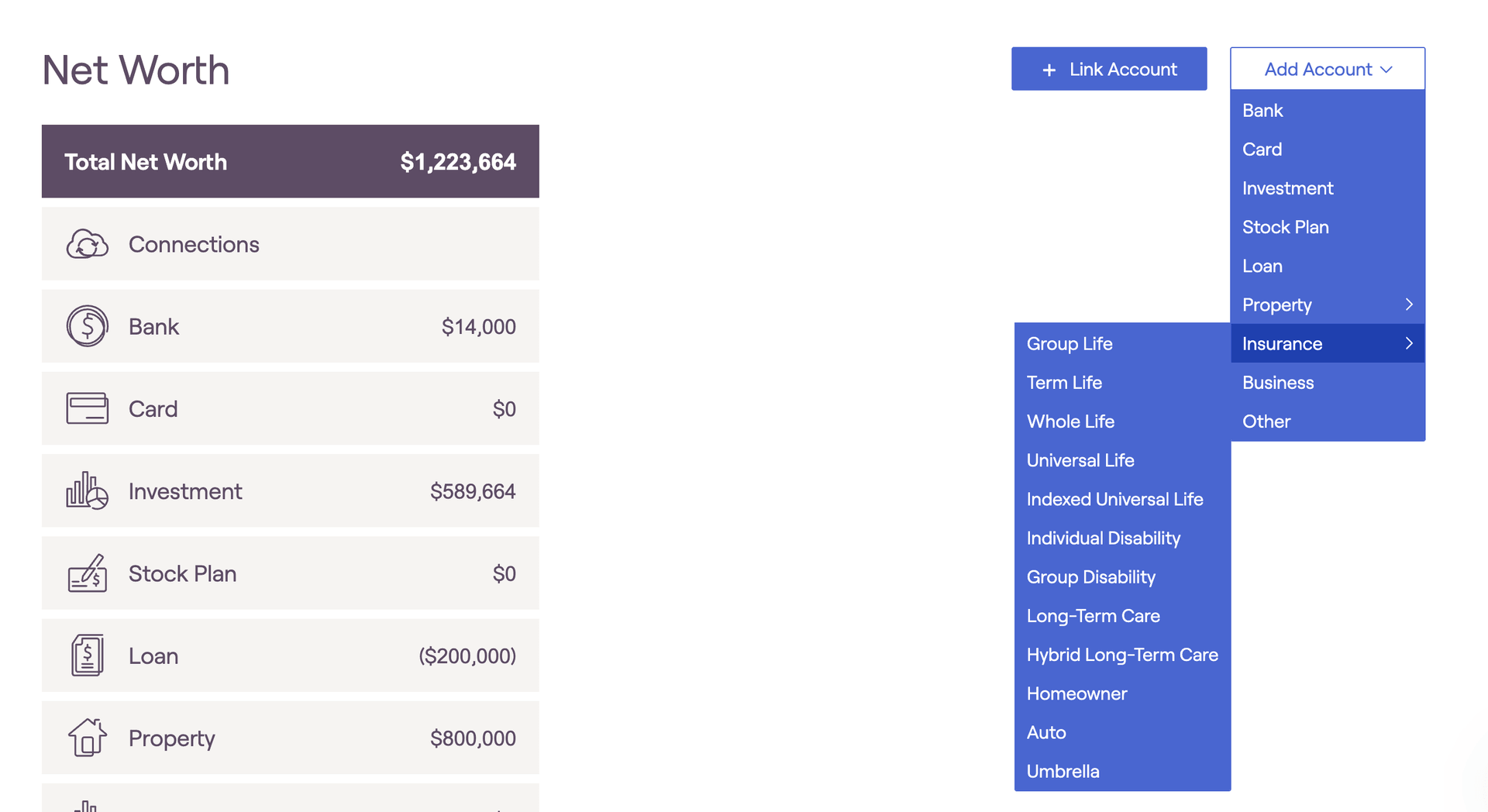Click the Investment chart icon
Screen dimensions: 1488x812
87,490
